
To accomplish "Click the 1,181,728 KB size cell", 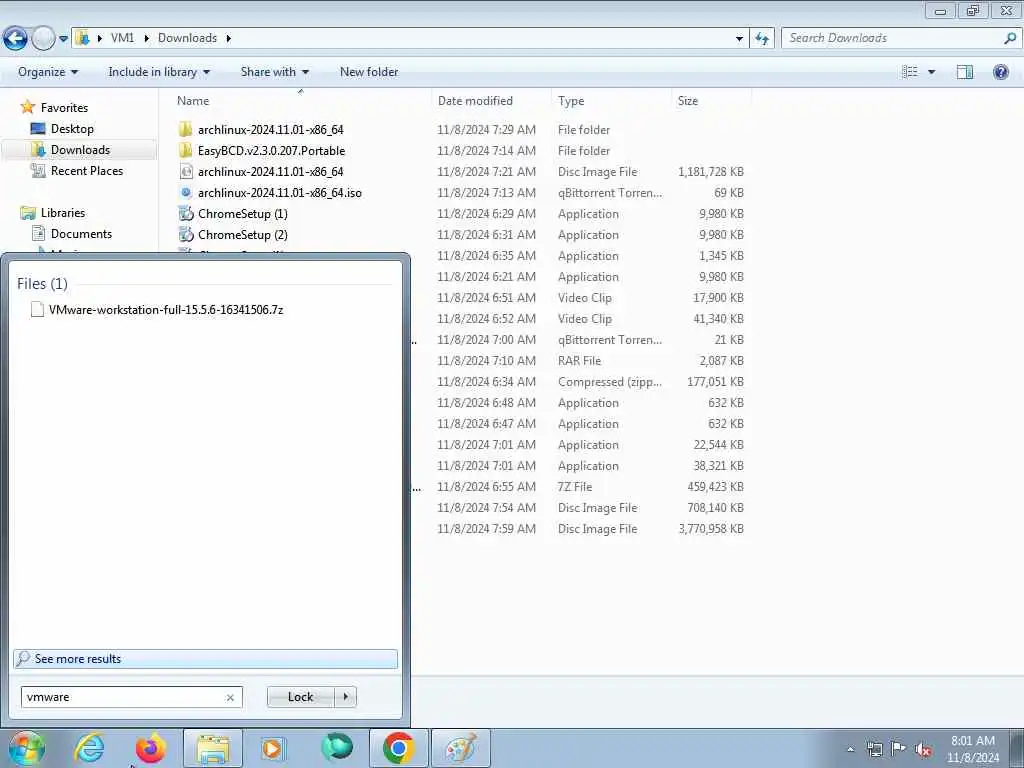I will pyautogui.click(x=711, y=172).
